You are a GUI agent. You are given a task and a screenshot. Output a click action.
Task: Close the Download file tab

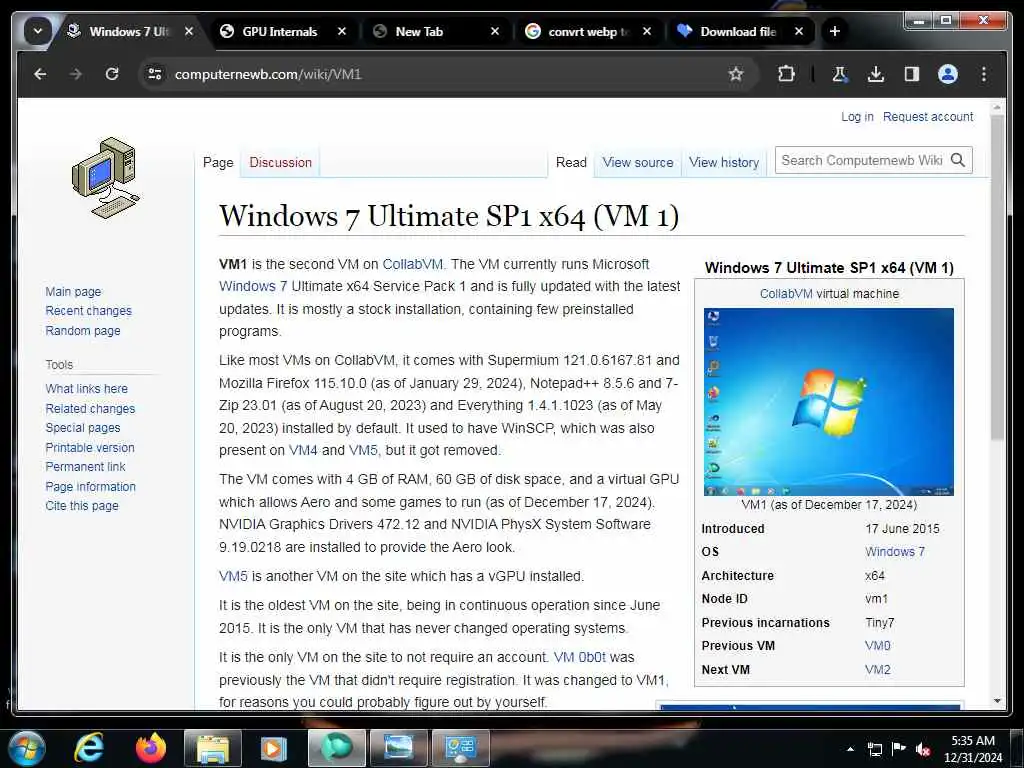[x=799, y=31]
